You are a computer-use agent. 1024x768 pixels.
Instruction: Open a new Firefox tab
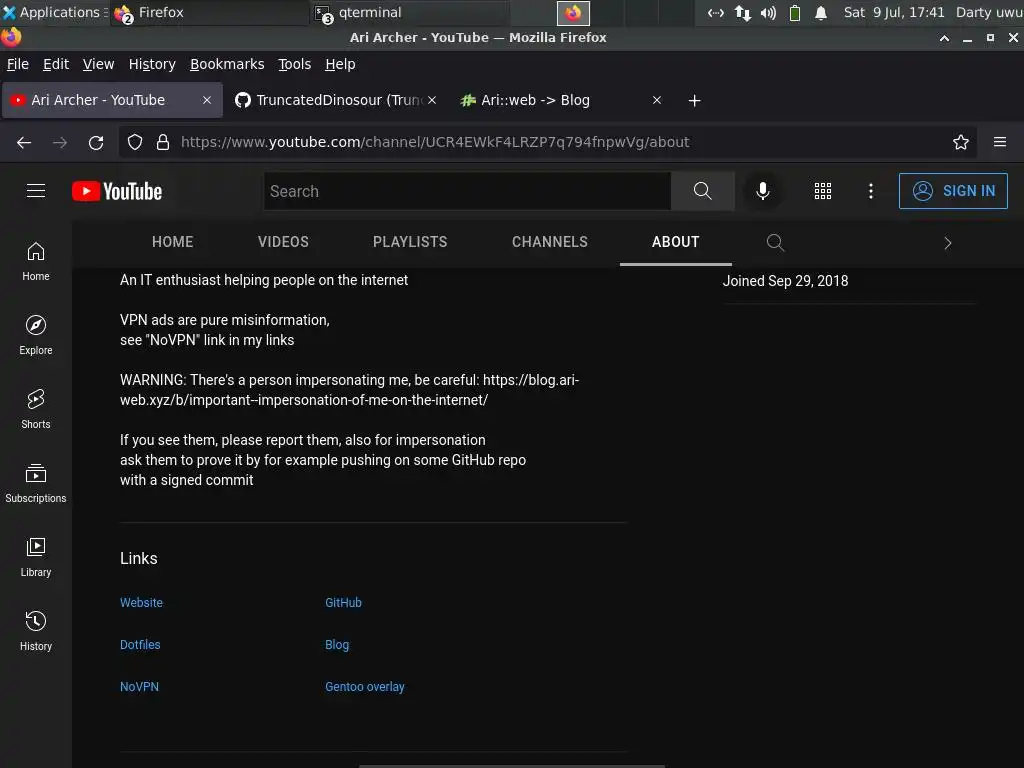694,101
